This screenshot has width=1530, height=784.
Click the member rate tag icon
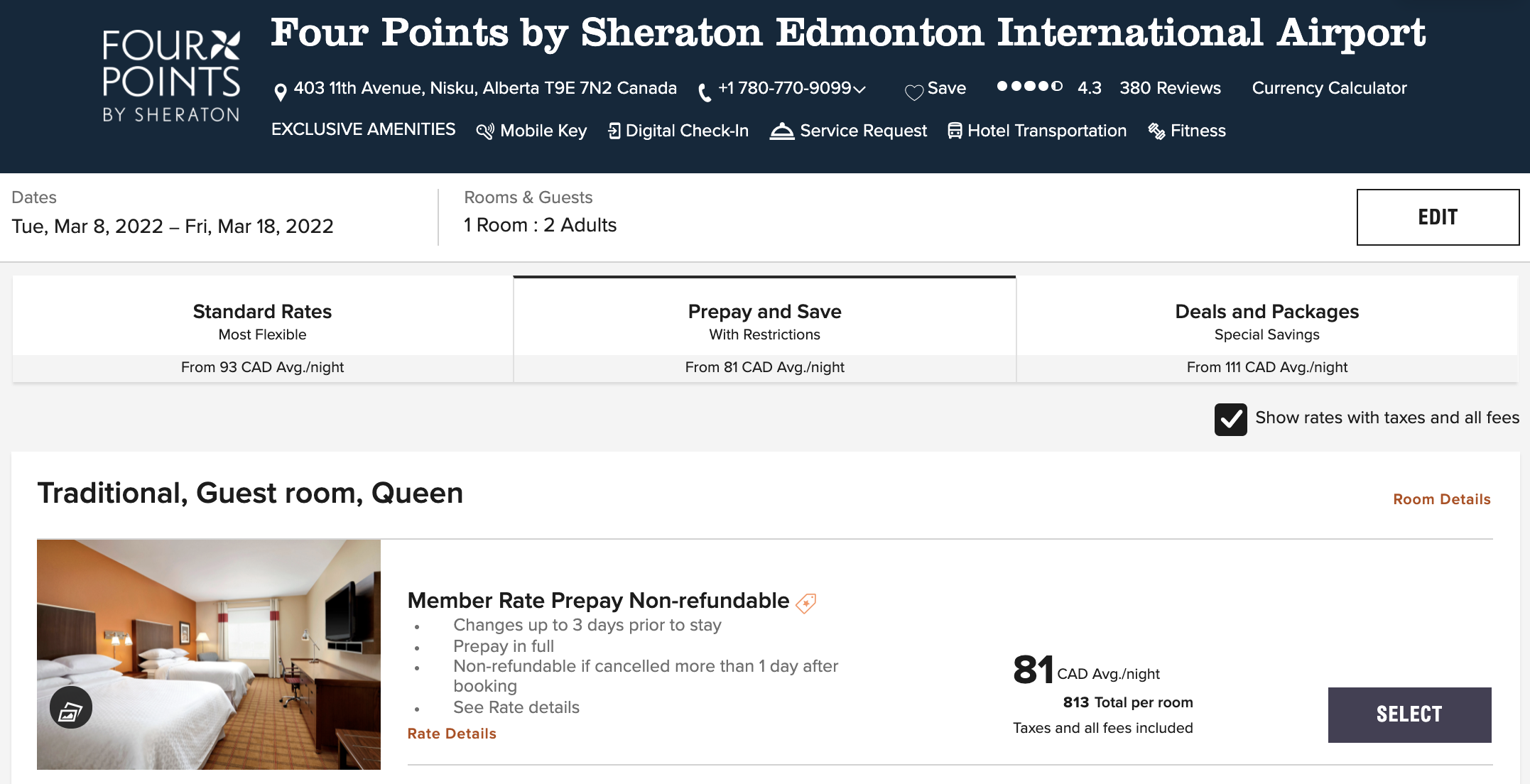pos(806,603)
